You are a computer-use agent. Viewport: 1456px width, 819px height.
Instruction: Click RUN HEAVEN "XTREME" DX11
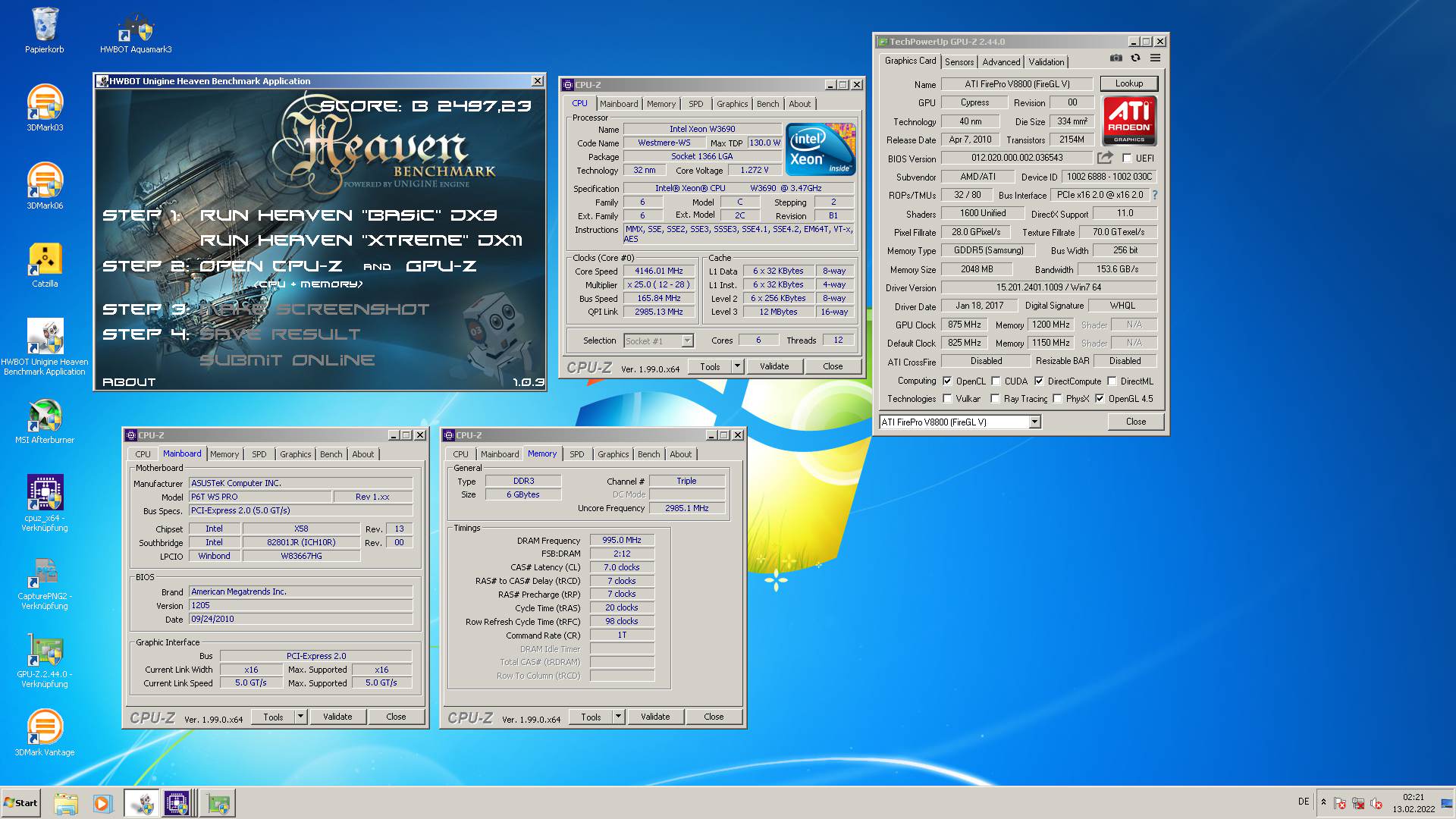[x=361, y=240]
